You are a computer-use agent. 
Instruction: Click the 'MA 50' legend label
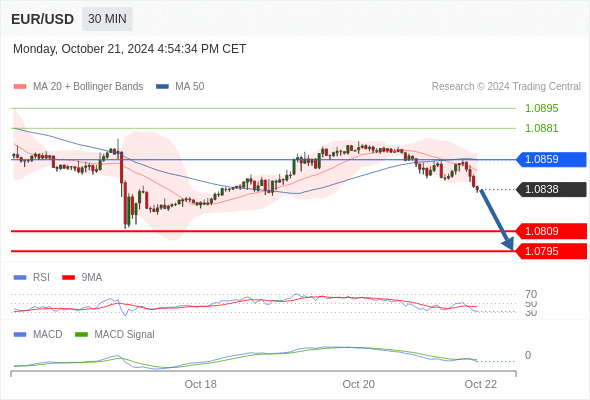pyautogui.click(x=190, y=87)
